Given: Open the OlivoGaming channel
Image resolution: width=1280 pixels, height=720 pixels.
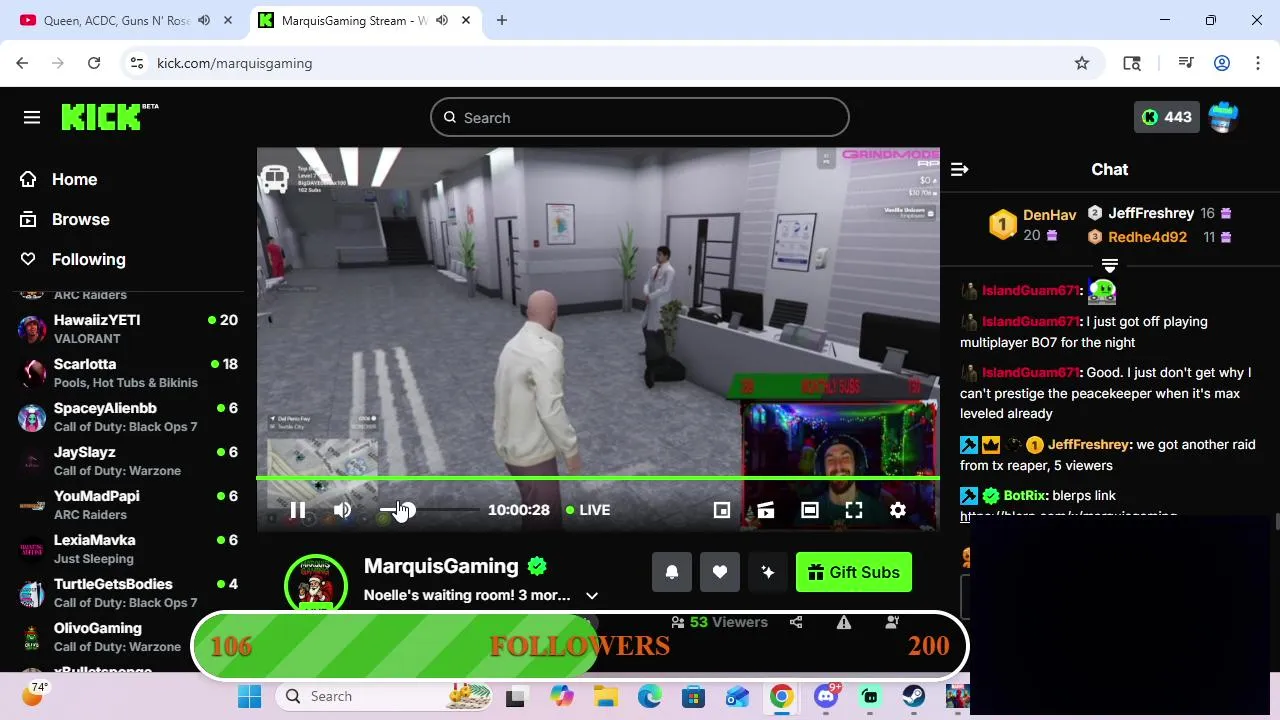Looking at the screenshot, I should 128,637.
